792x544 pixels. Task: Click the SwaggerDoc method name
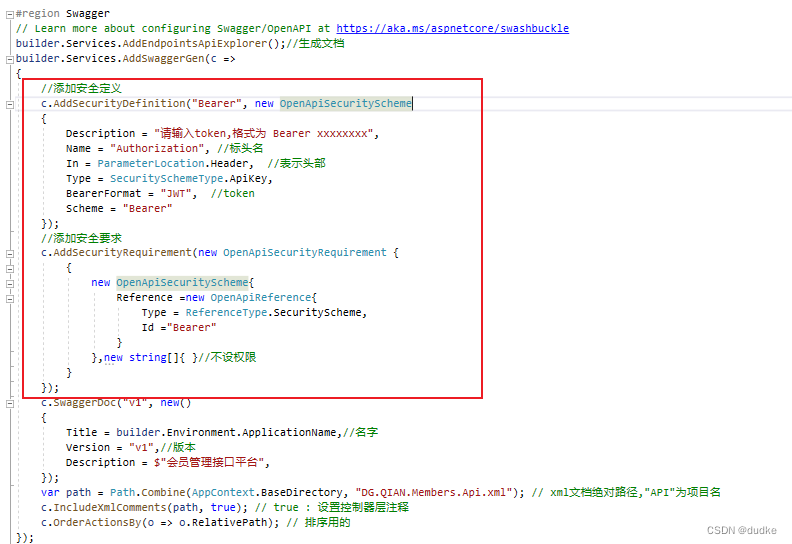click(85, 403)
